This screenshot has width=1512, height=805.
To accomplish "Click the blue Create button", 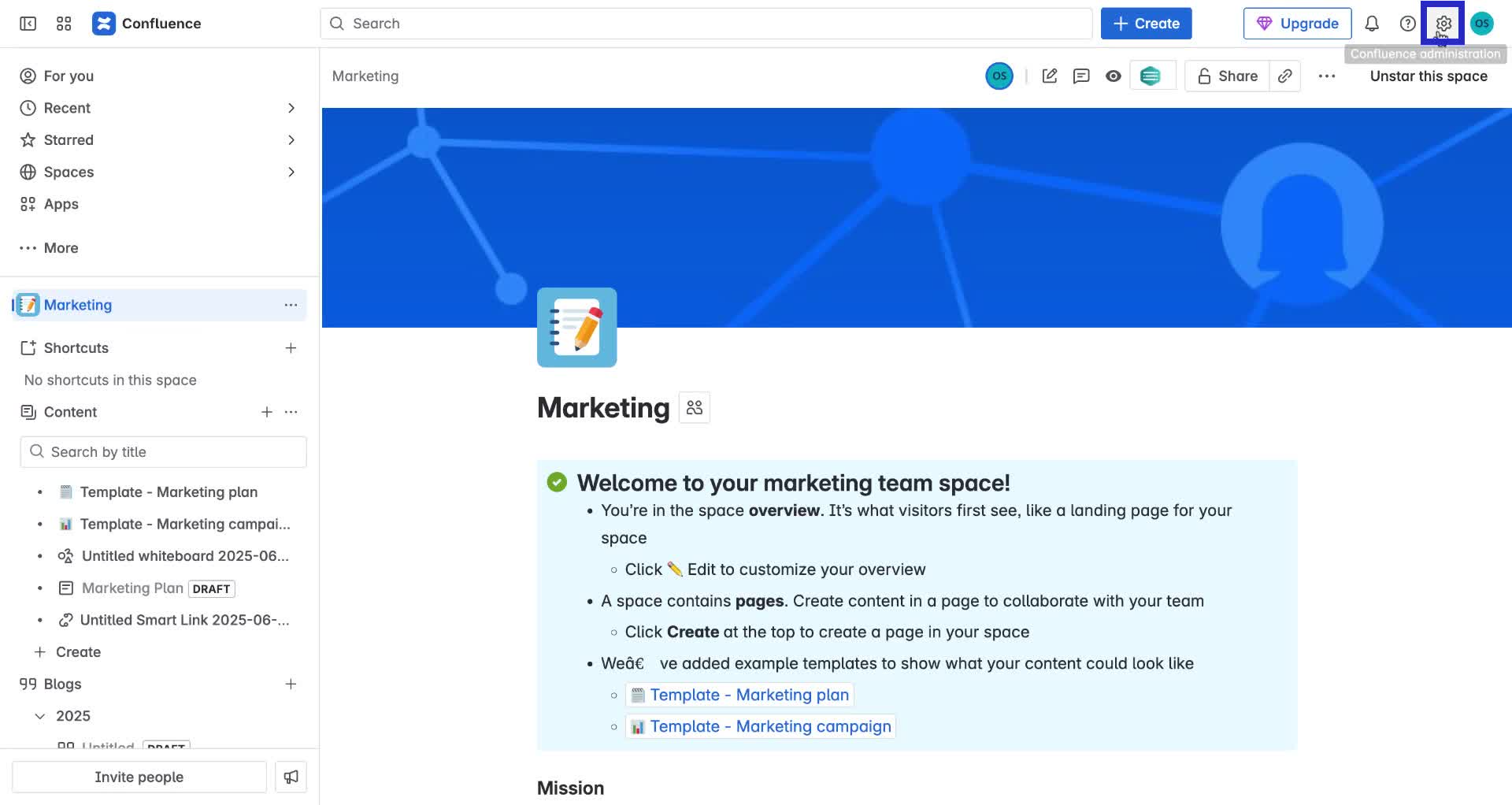I will pos(1146,24).
